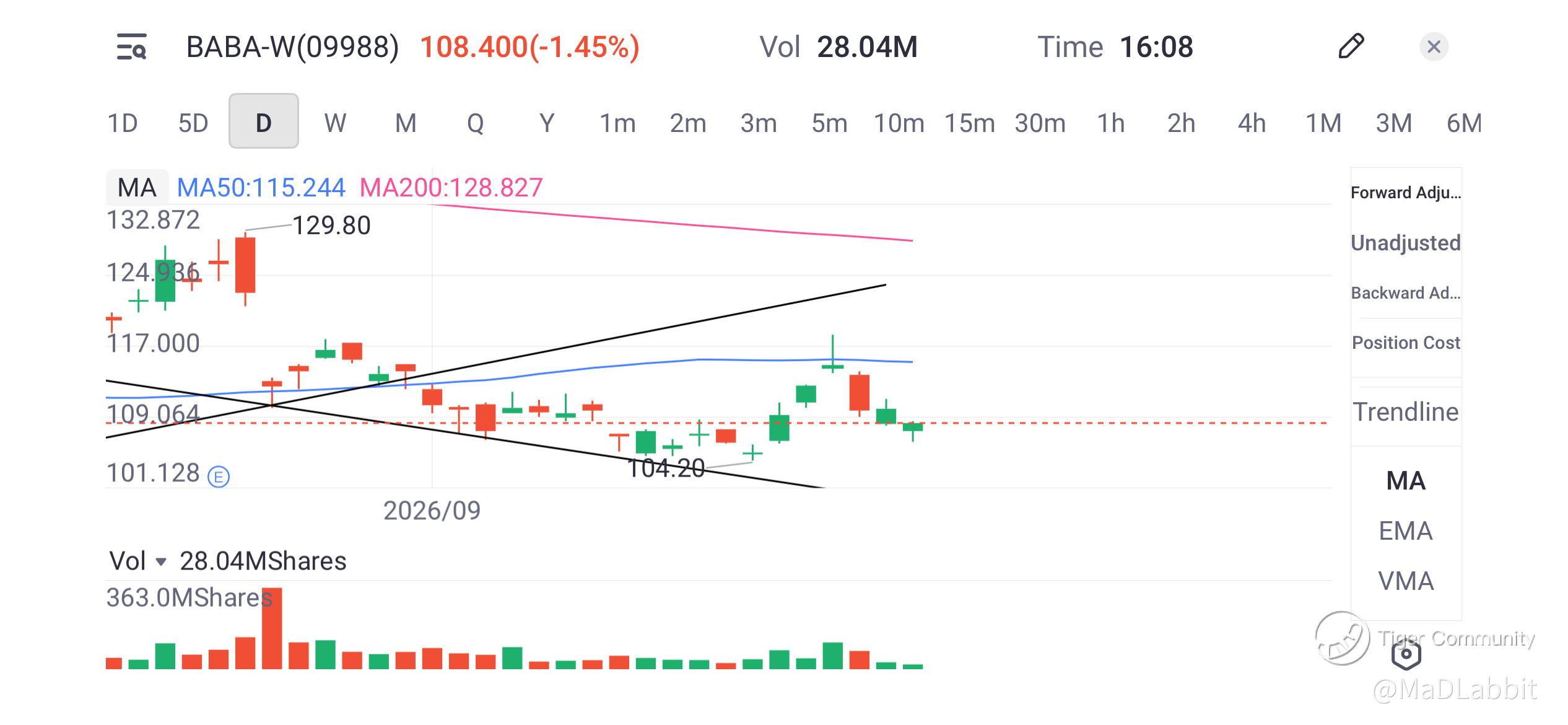1568x725 pixels.
Task: Toggle Position Cost display
Action: pyautogui.click(x=1406, y=343)
